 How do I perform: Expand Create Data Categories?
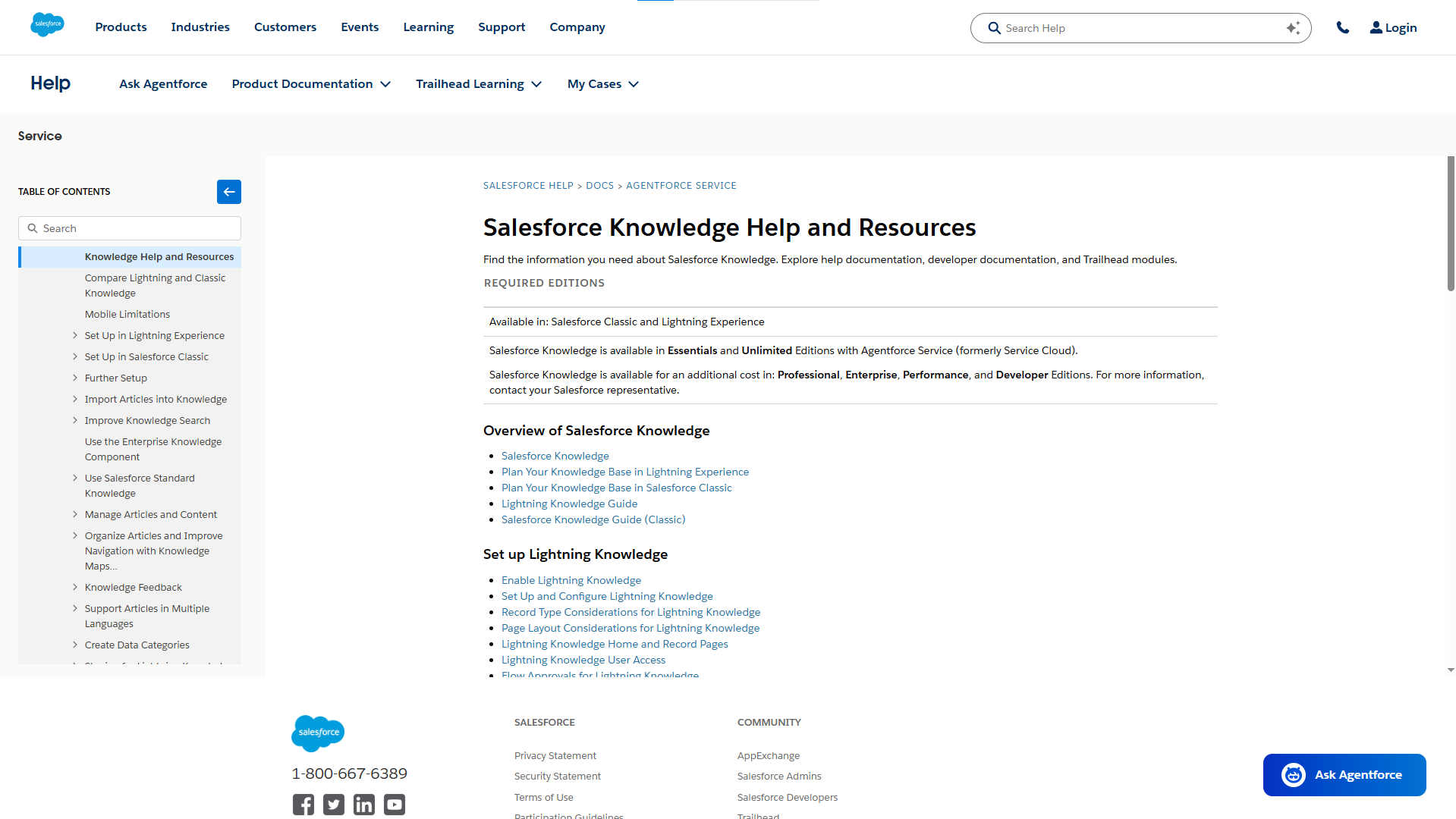pyautogui.click(x=75, y=645)
